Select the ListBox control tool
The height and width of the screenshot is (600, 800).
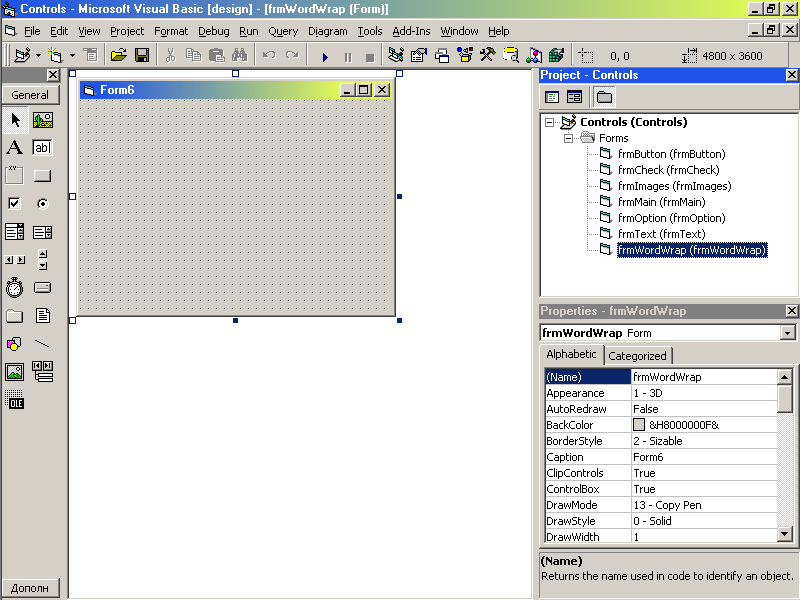pyautogui.click(x=43, y=232)
